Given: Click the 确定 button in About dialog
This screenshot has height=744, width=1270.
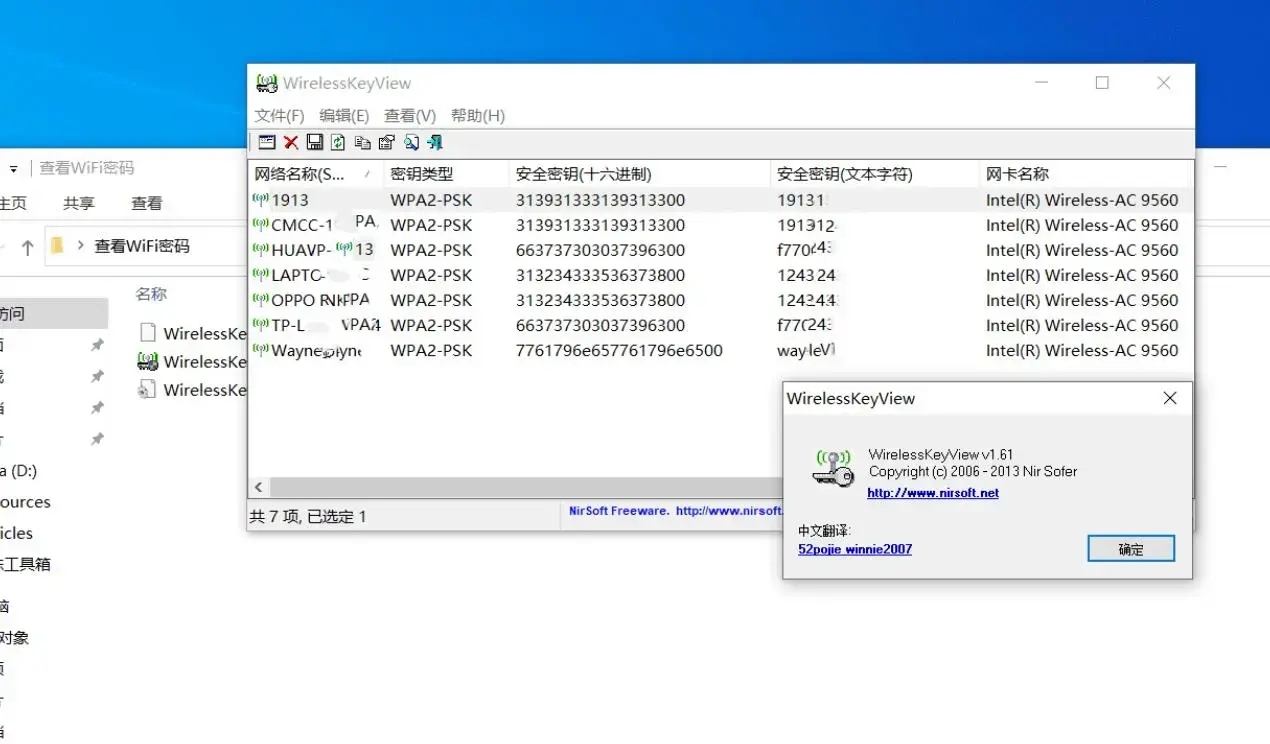Looking at the screenshot, I should click(x=1131, y=548).
